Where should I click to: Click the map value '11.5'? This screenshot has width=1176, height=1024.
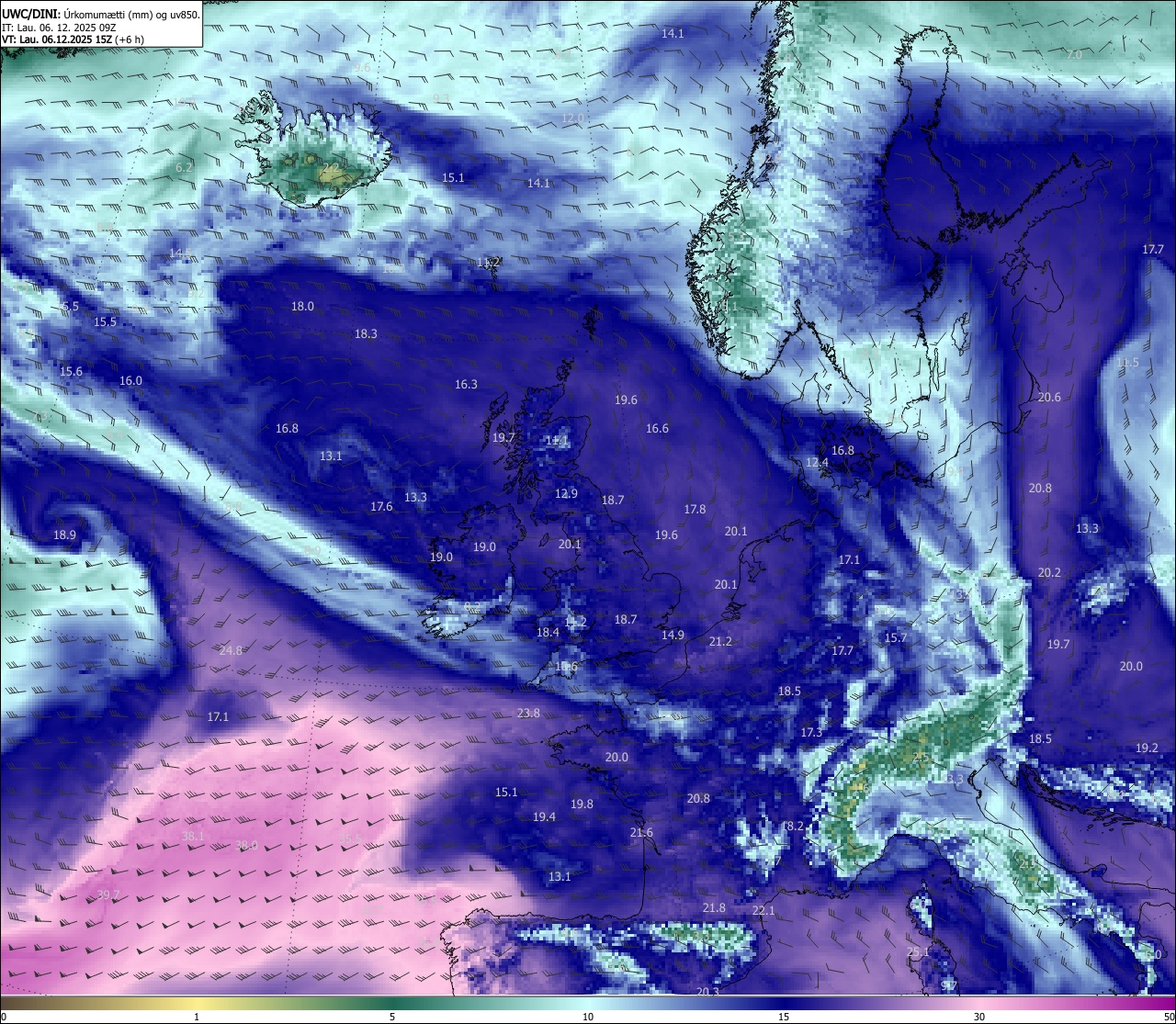[x=1127, y=364]
